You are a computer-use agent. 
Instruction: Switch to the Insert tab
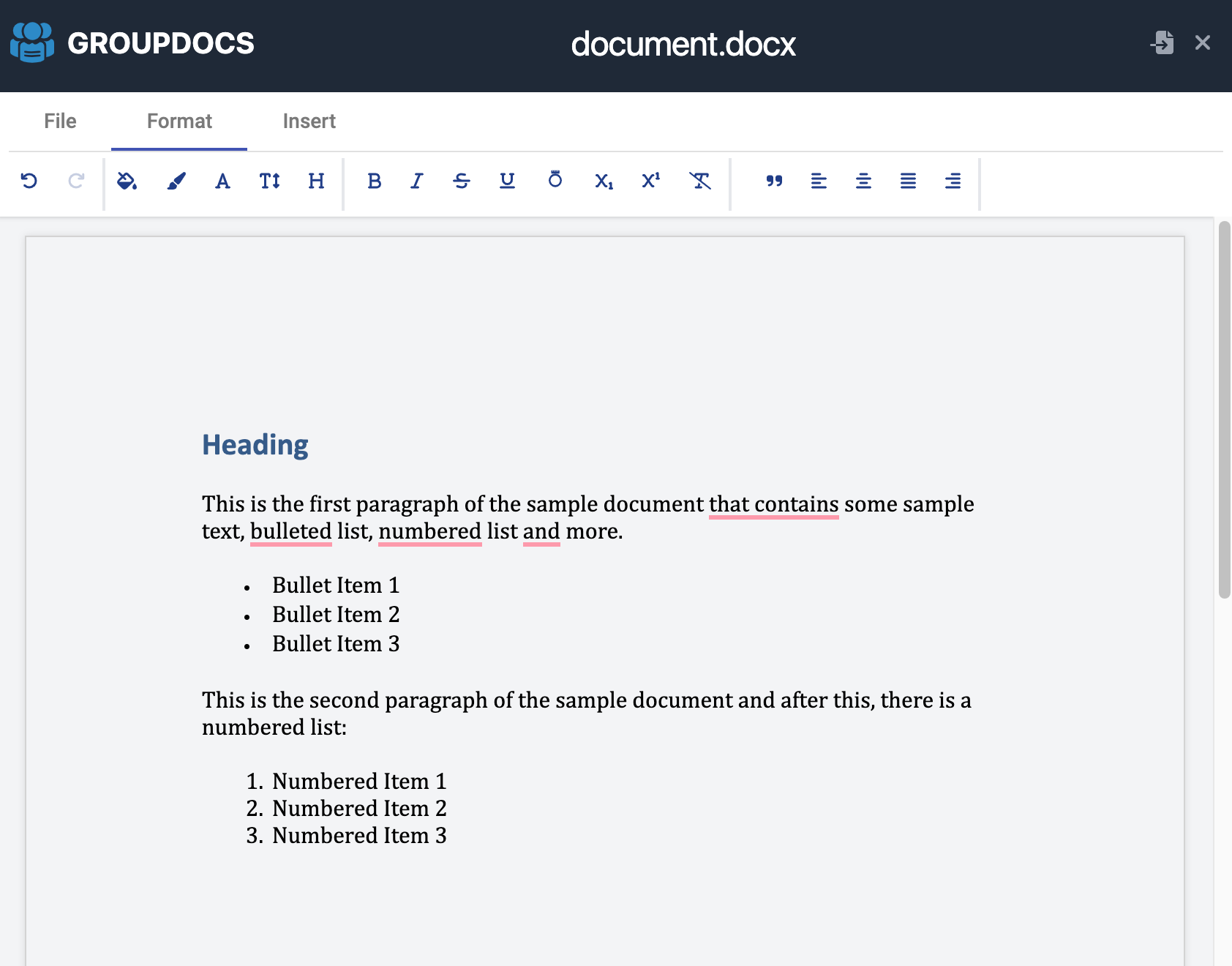click(x=309, y=121)
